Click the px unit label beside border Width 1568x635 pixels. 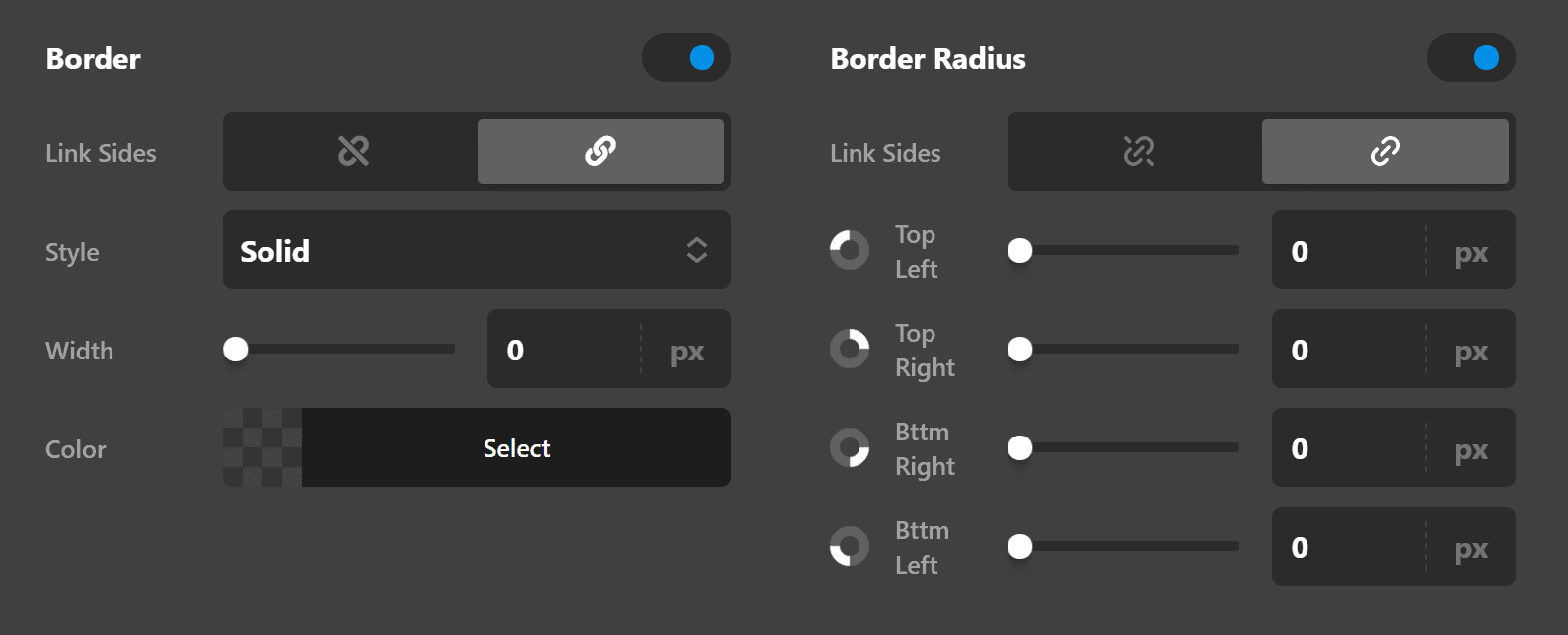point(688,350)
